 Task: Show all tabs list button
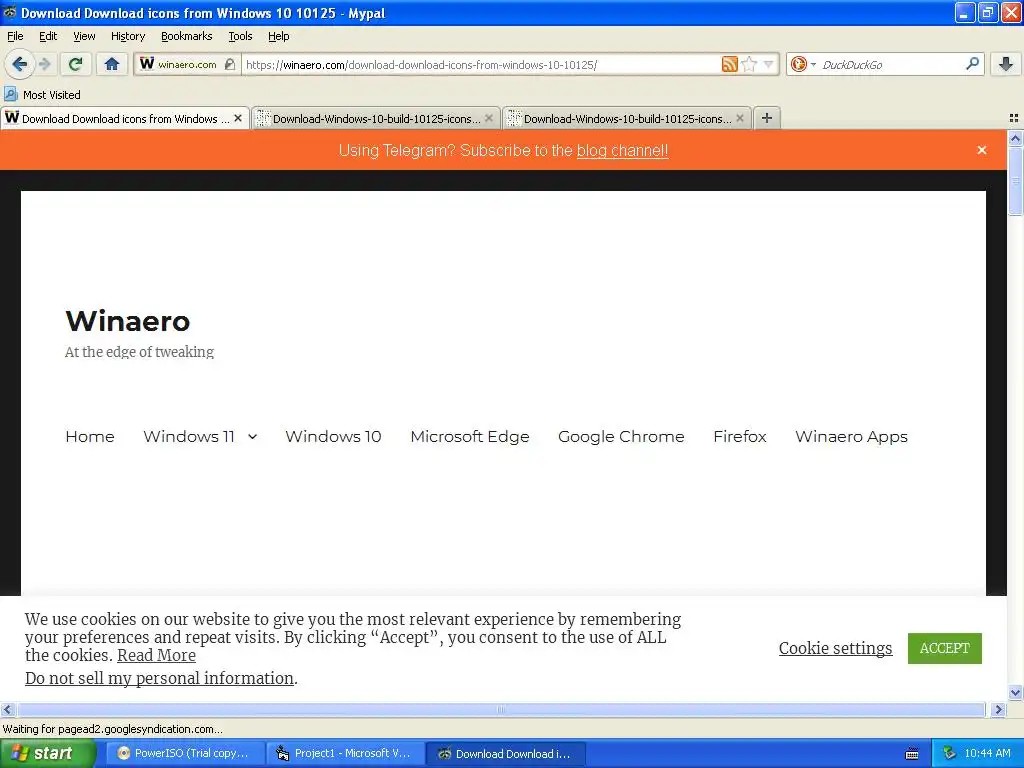[x=1014, y=118]
